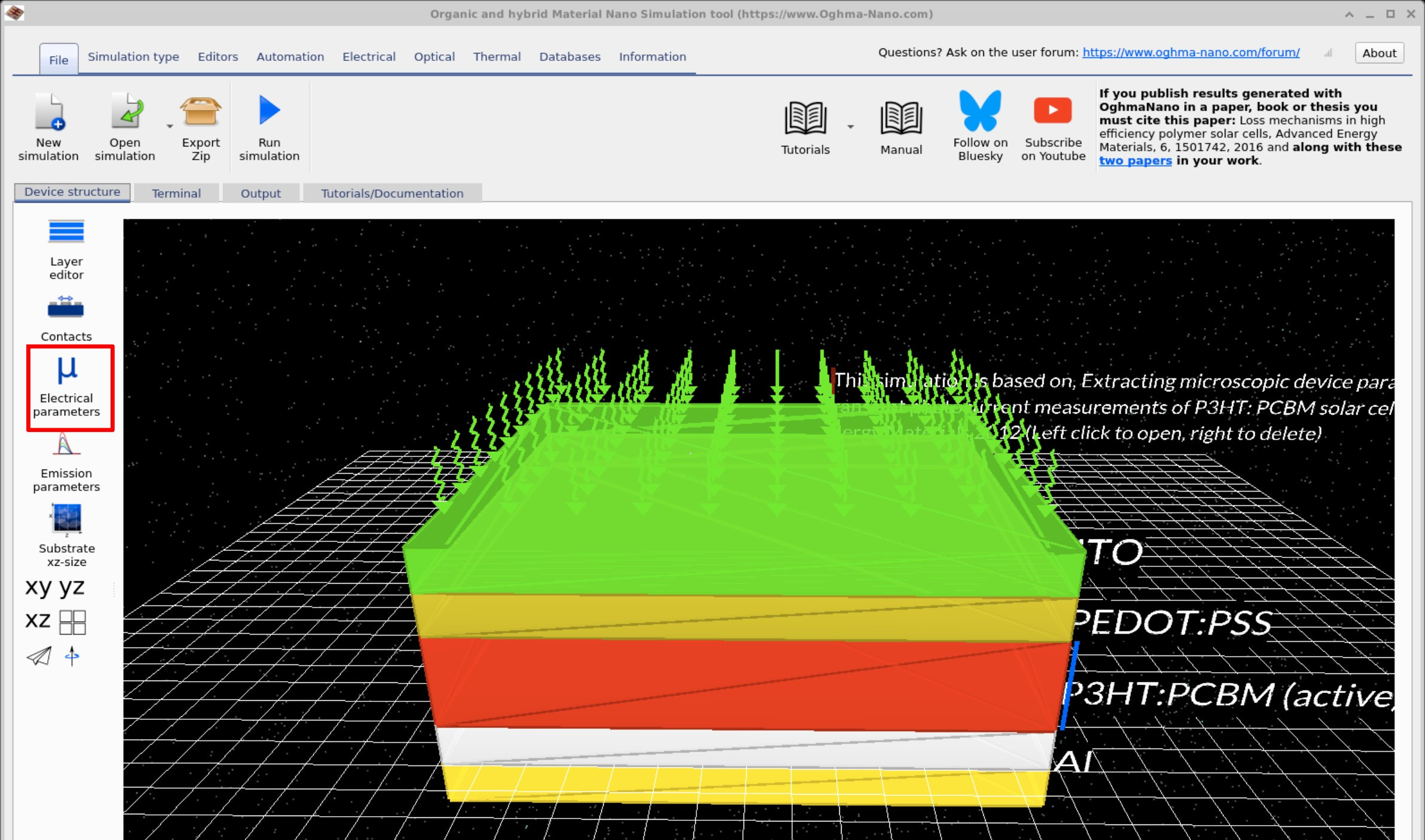Switch to the Output tab
Image resolution: width=1425 pixels, height=840 pixels.
click(261, 193)
